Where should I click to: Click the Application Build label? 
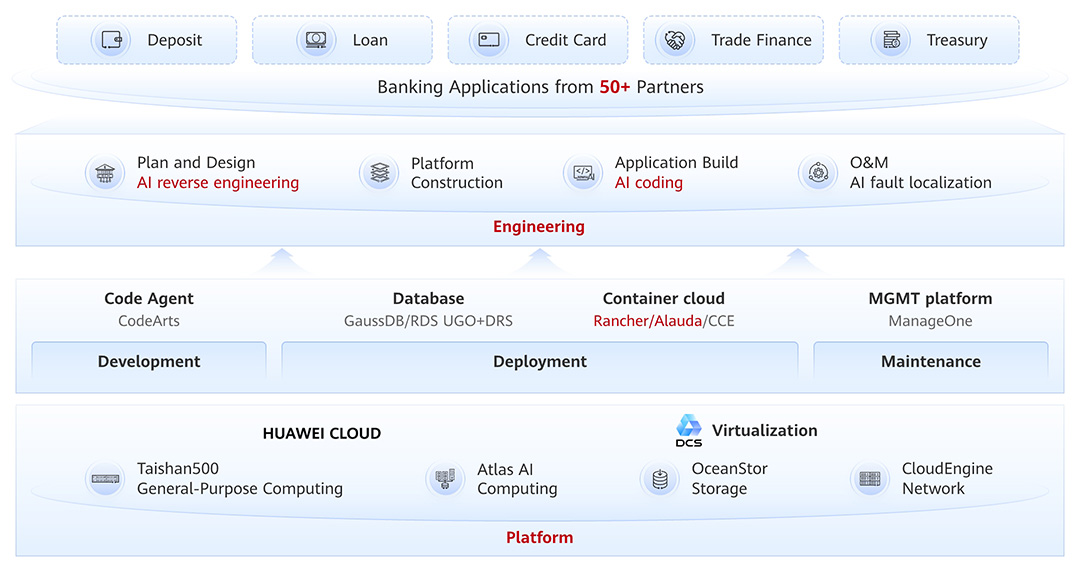(x=676, y=163)
